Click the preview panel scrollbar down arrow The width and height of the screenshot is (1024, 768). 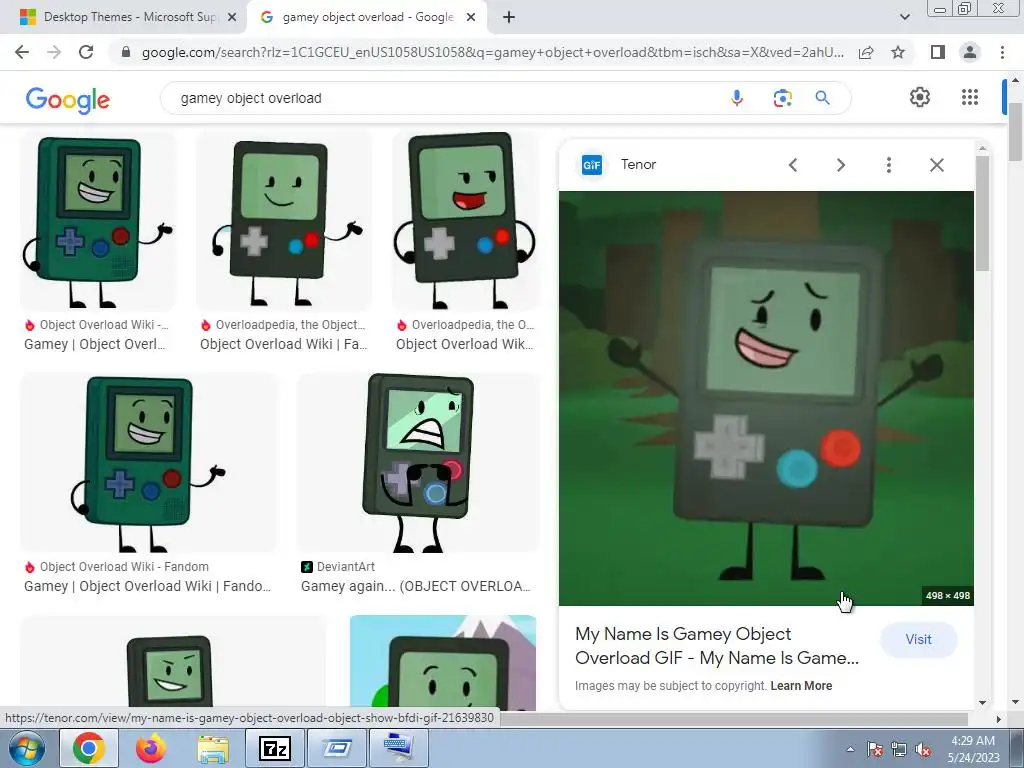pyautogui.click(x=982, y=703)
